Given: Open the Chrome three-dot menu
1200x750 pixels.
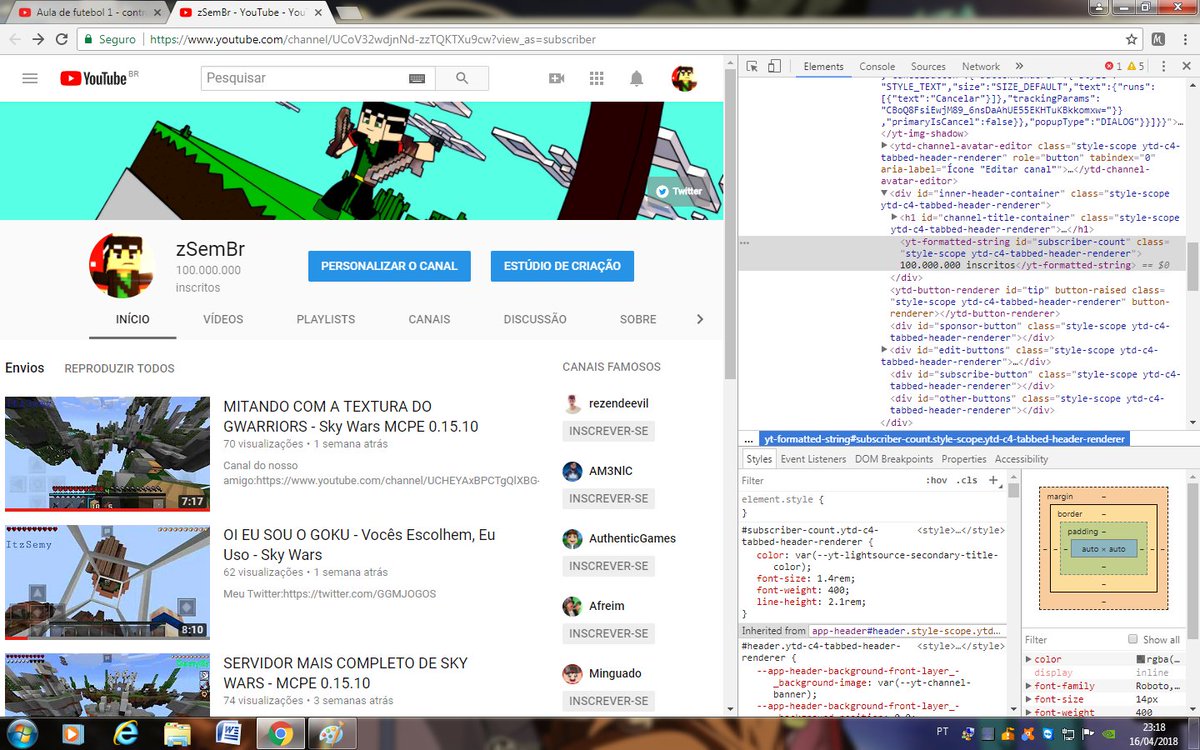Looking at the screenshot, I should [x=1184, y=39].
